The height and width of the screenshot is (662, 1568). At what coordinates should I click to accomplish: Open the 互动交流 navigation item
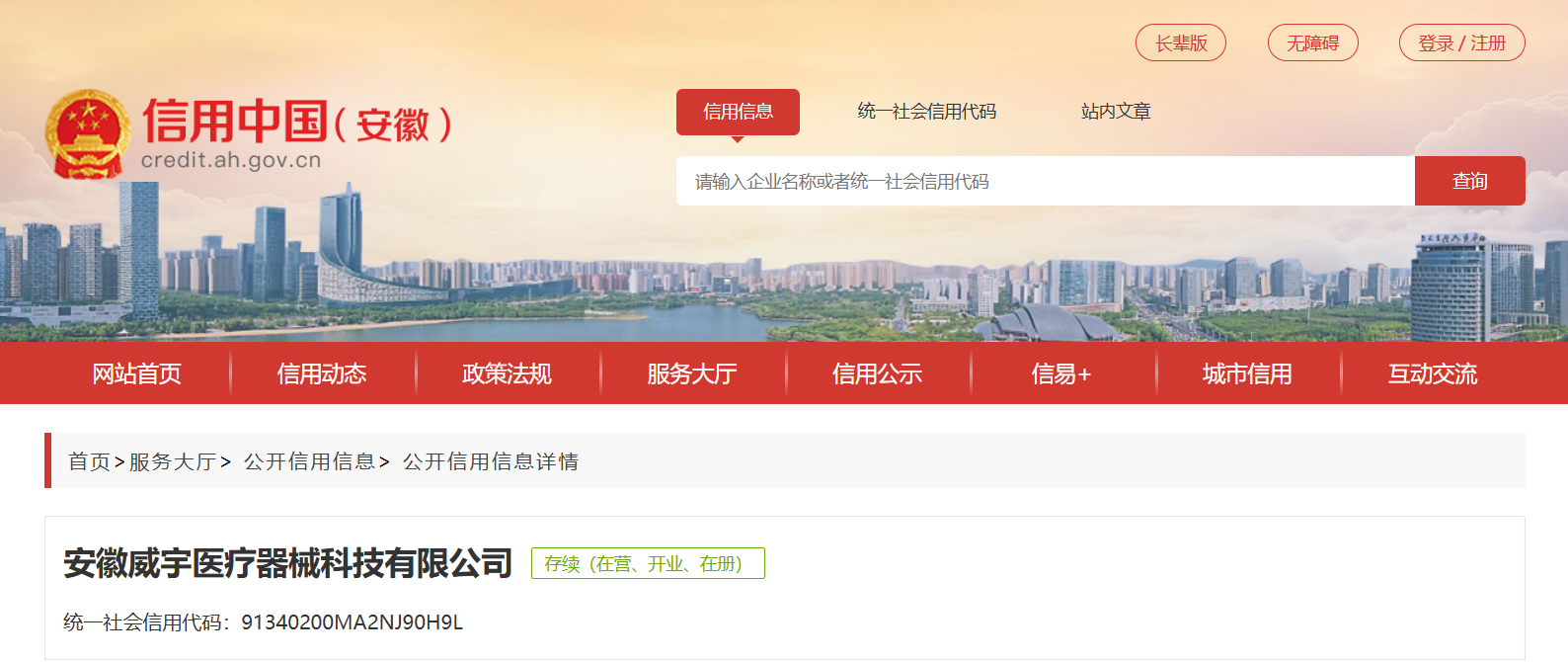(x=1433, y=373)
